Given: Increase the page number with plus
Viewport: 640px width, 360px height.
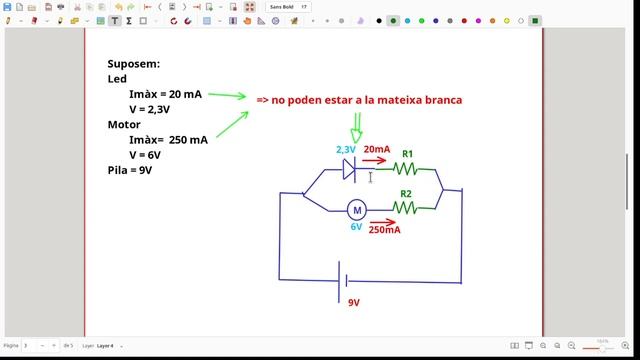Looking at the screenshot, I should (53, 346).
